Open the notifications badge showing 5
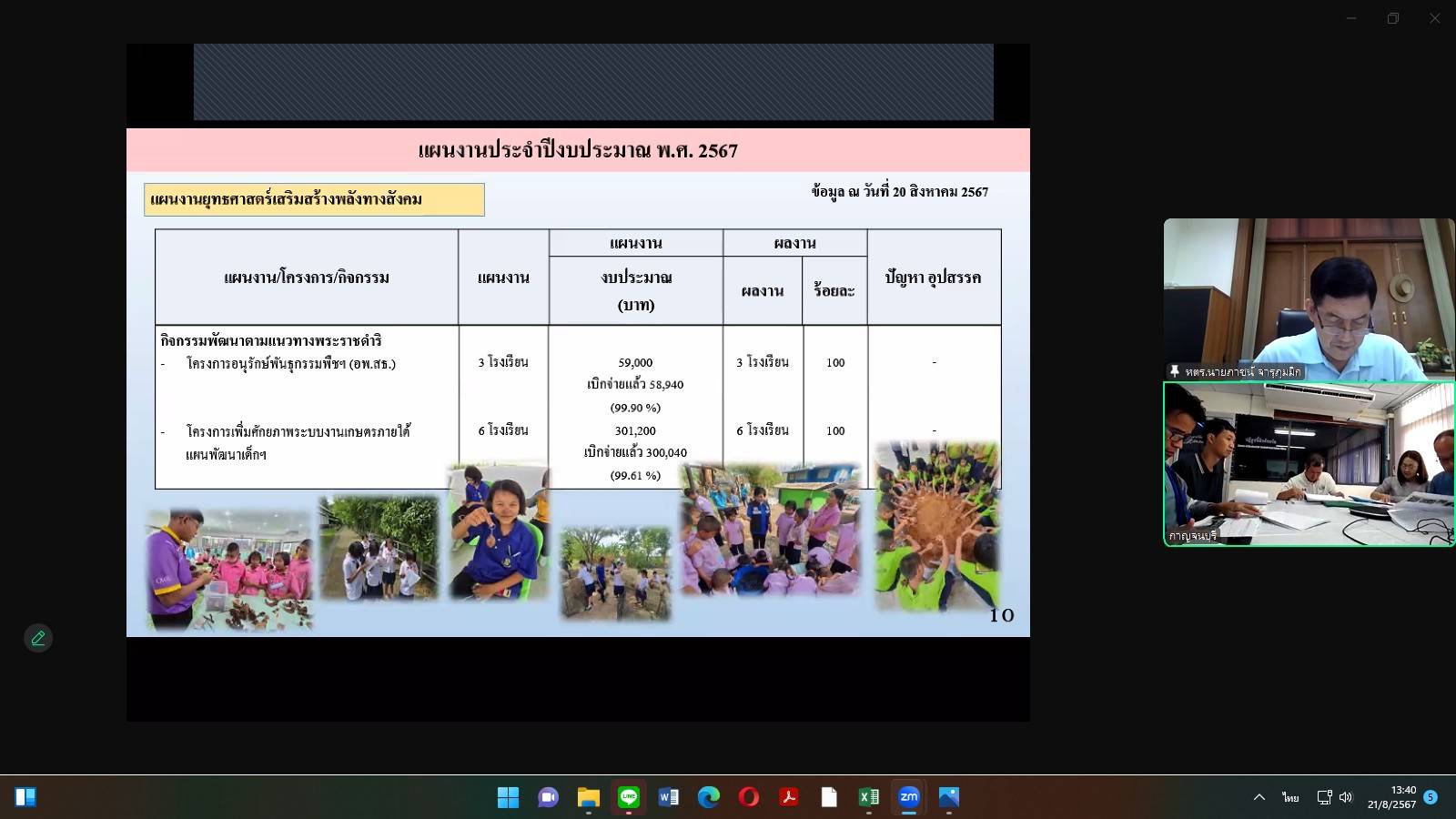Image resolution: width=1456 pixels, height=819 pixels. coord(1431,797)
